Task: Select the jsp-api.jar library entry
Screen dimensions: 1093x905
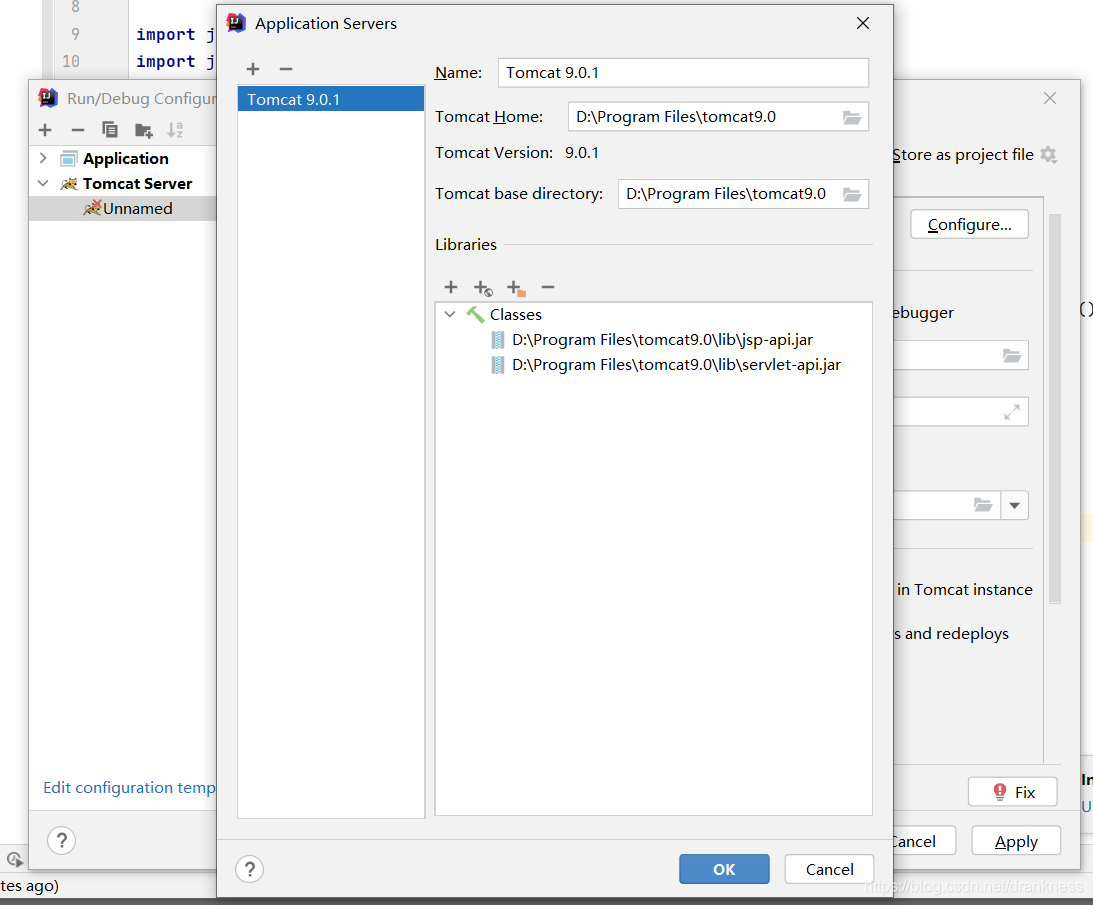Action: (x=662, y=340)
